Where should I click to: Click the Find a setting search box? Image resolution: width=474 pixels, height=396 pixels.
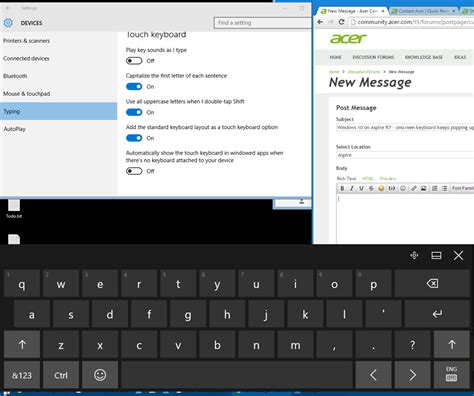(x=263, y=23)
